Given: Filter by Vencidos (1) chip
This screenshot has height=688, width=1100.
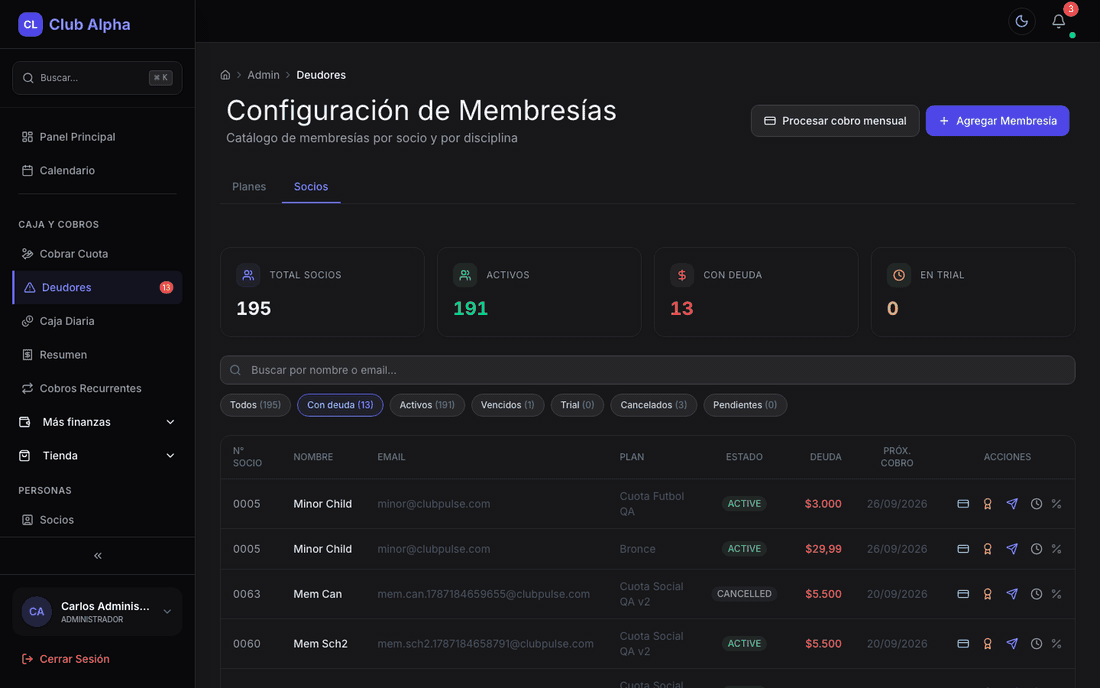Looking at the screenshot, I should (x=508, y=405).
